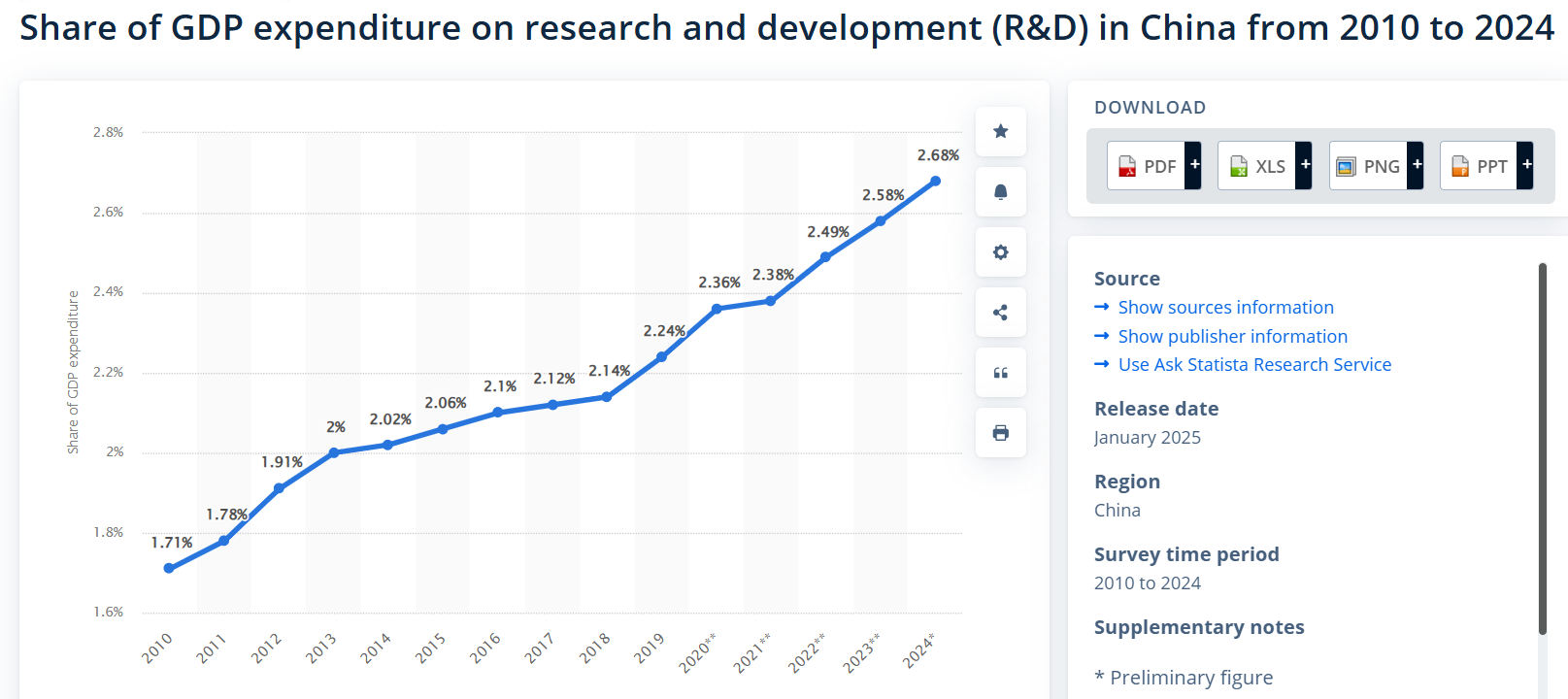Download the data as XLS

click(1257, 166)
